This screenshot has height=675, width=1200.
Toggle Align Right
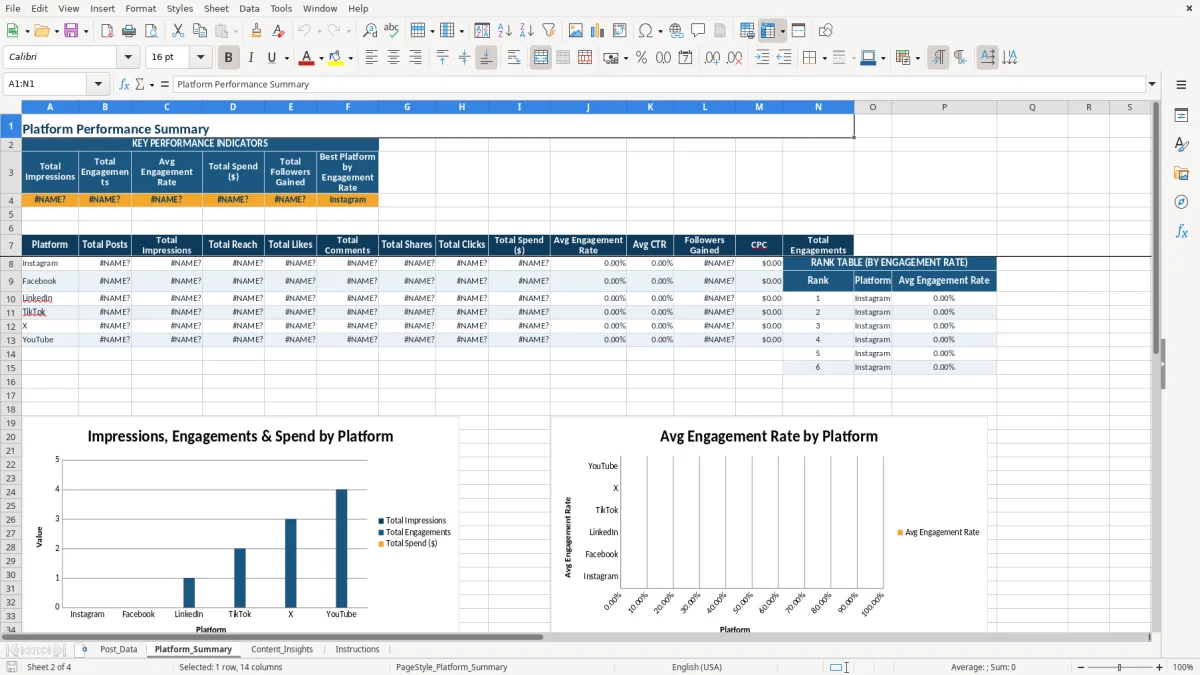[416, 58]
